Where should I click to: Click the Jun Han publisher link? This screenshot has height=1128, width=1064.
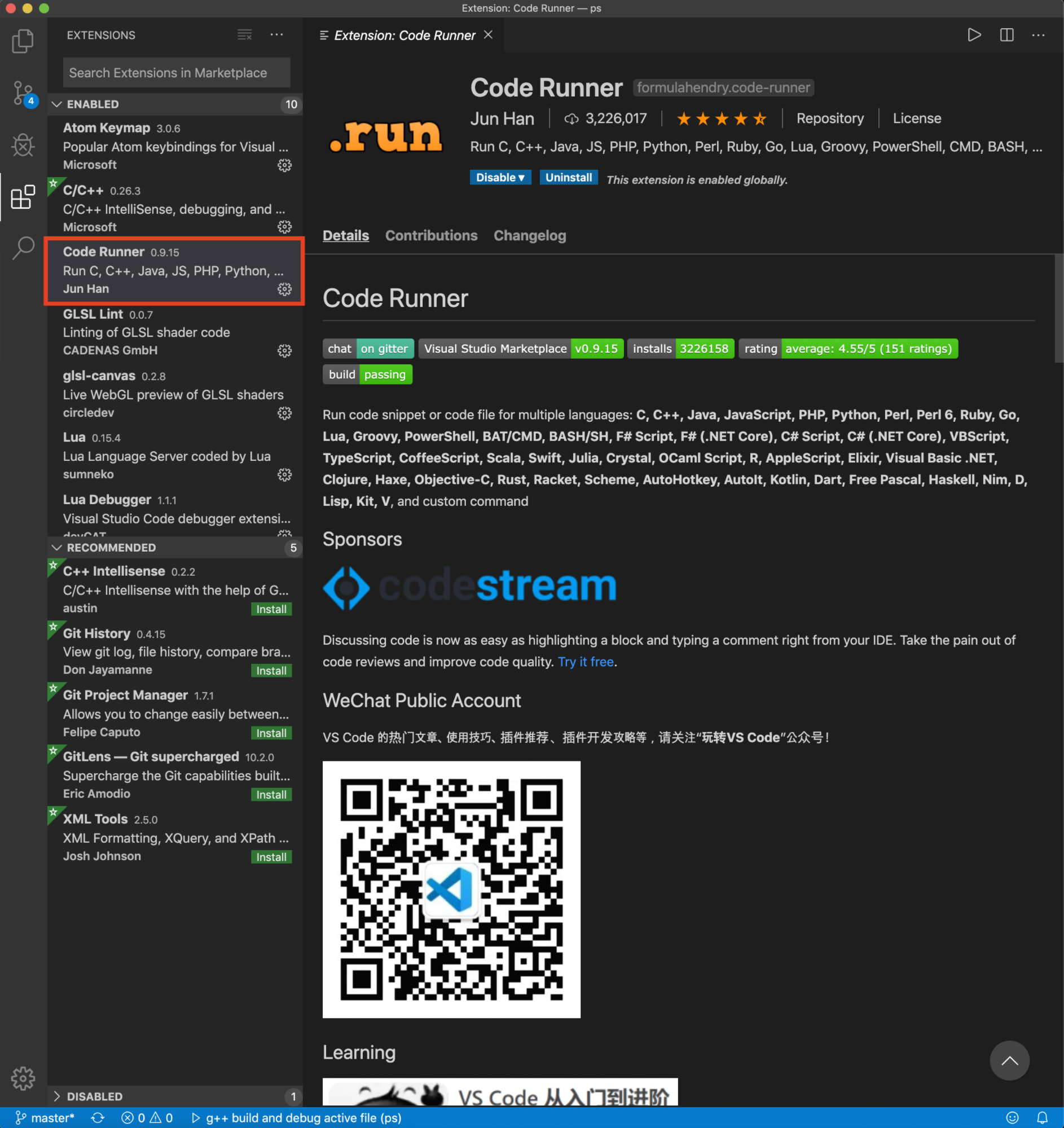click(502, 118)
